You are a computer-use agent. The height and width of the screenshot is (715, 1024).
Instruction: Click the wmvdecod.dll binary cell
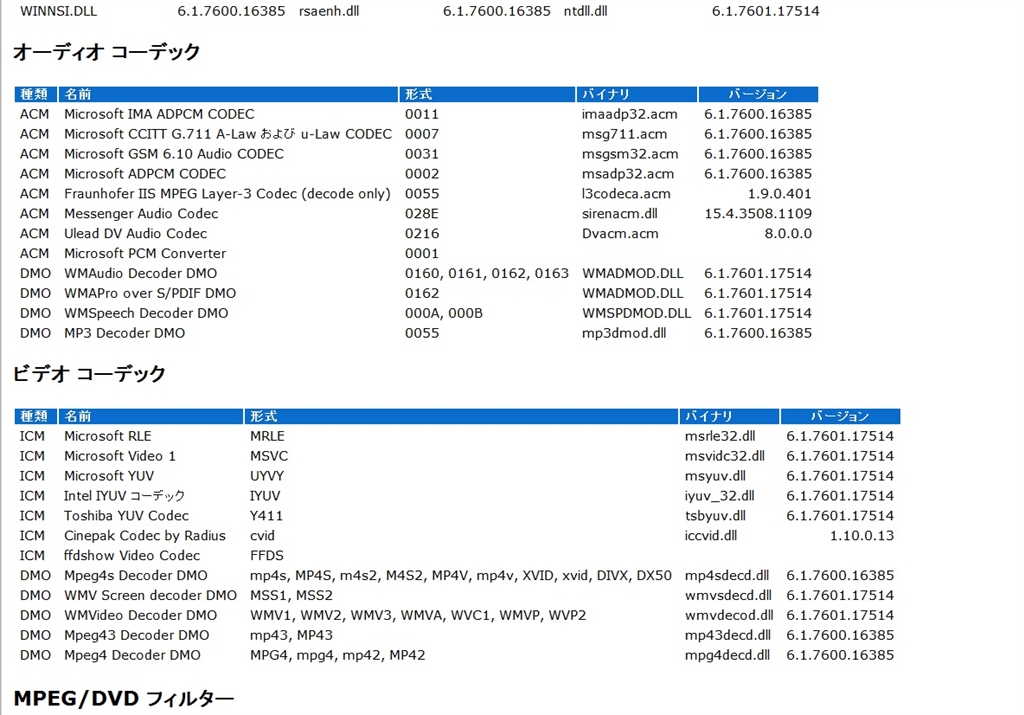tap(729, 615)
